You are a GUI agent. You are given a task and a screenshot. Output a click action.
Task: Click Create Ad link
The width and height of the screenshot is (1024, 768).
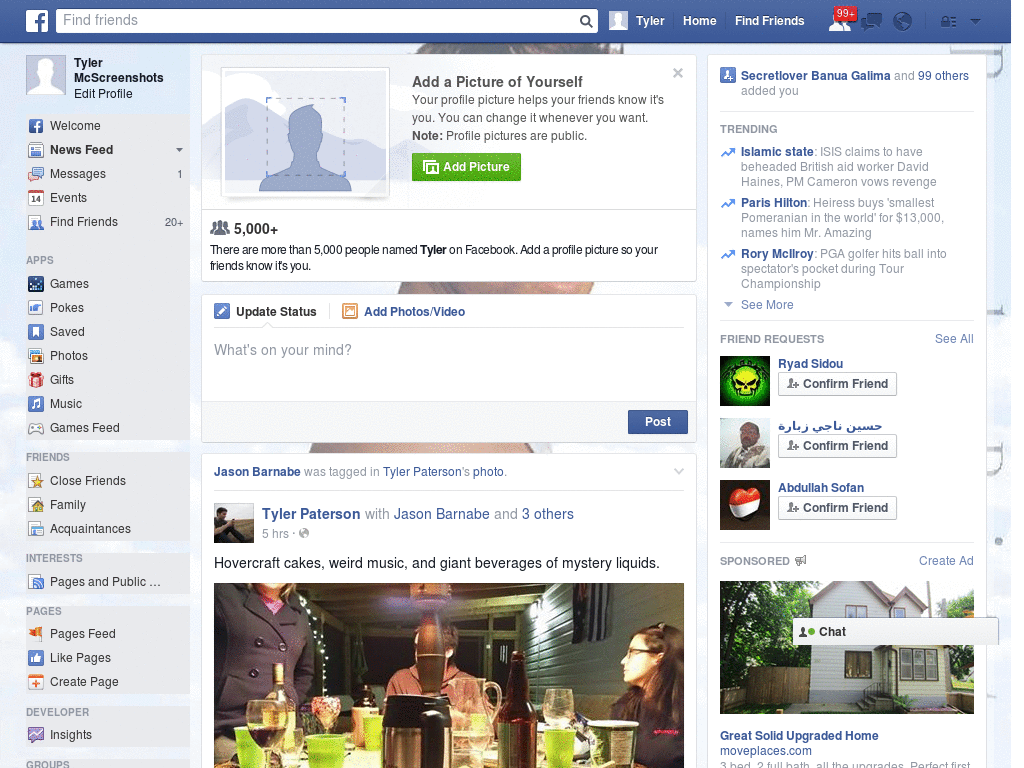946,561
